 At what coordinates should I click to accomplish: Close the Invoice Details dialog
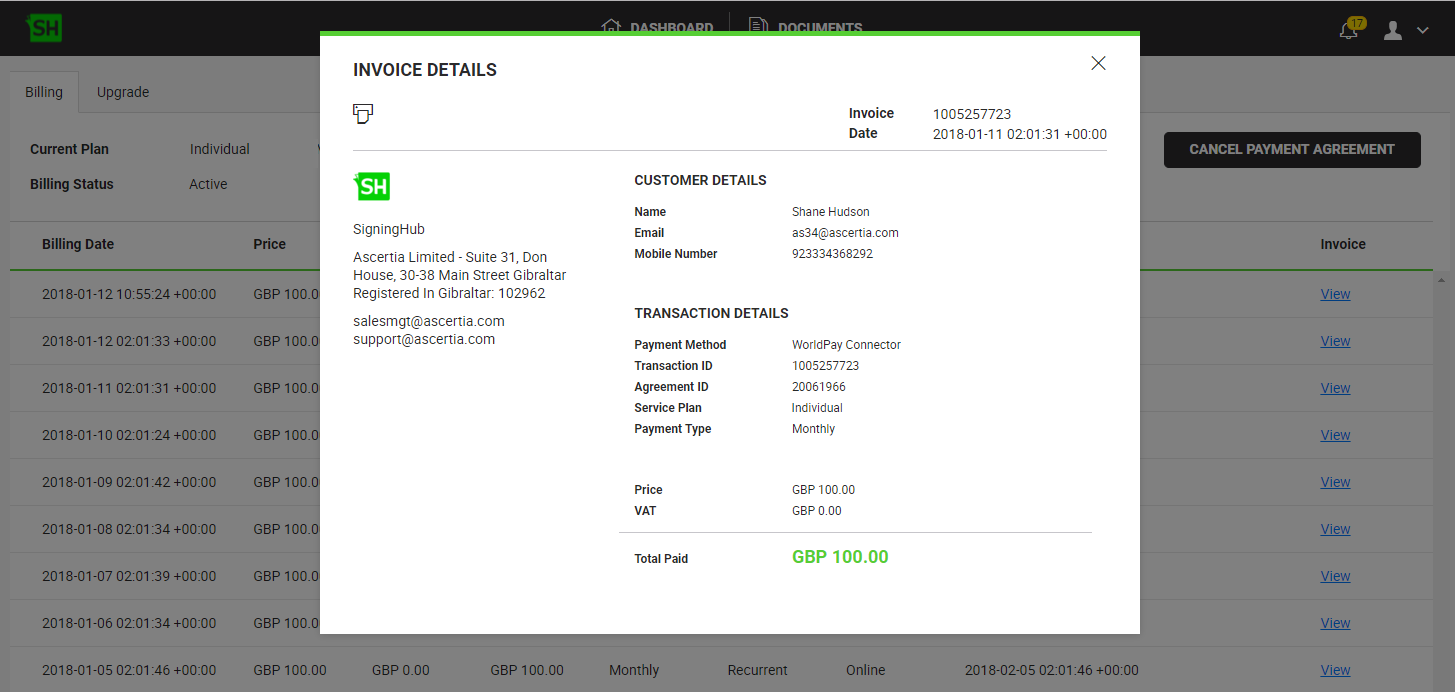click(x=1098, y=63)
